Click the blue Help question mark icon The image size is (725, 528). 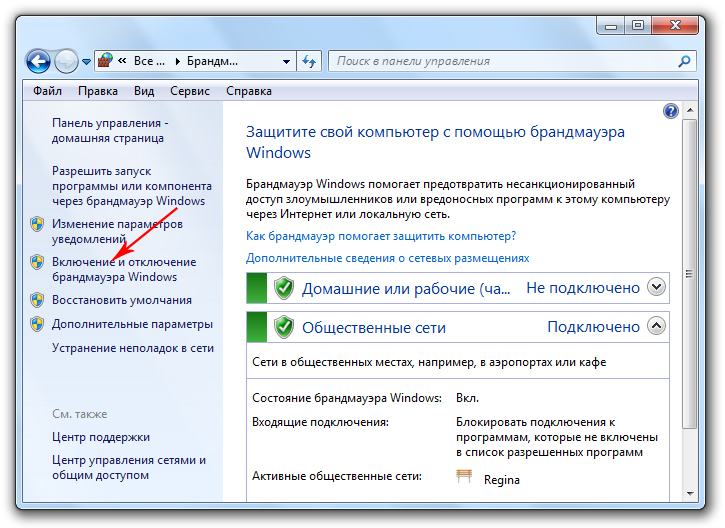click(670, 111)
